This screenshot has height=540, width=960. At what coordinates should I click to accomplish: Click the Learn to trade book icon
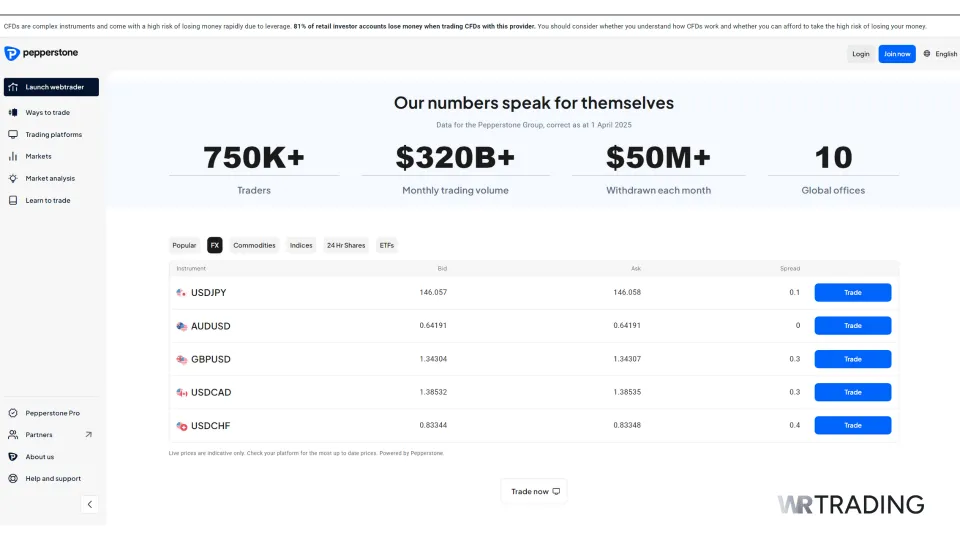(x=13, y=200)
